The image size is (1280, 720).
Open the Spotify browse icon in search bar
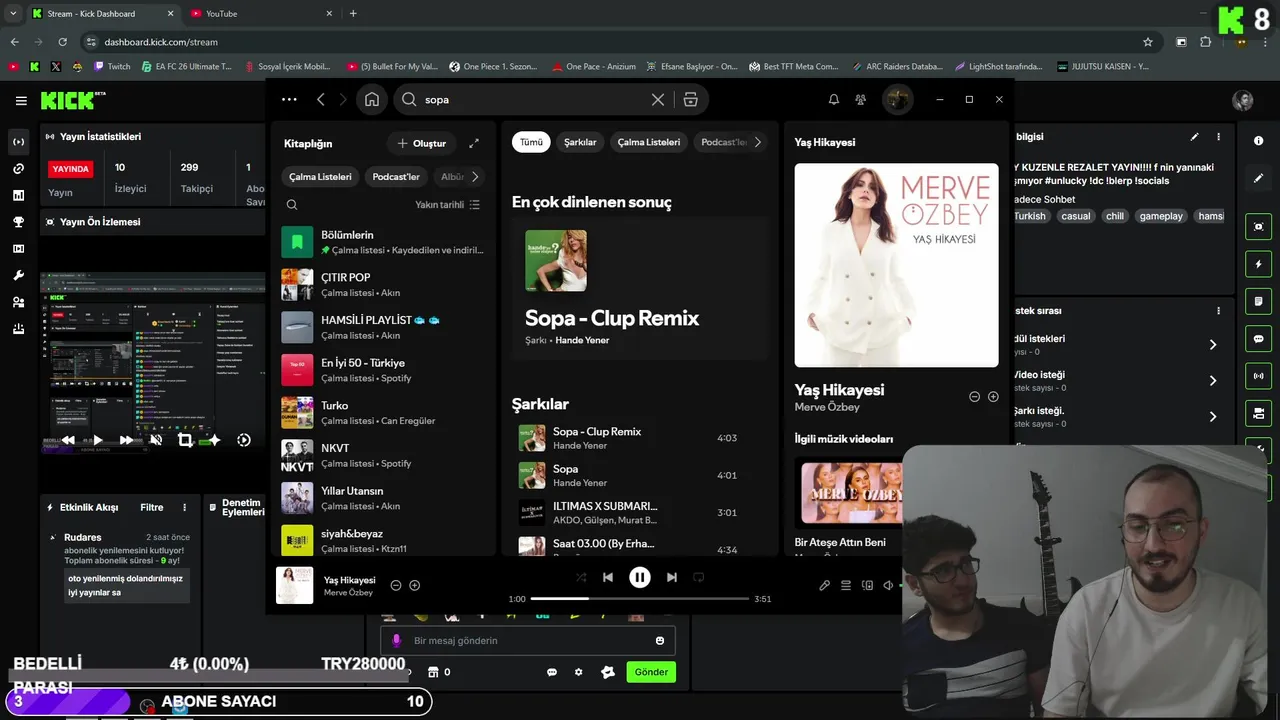(690, 100)
